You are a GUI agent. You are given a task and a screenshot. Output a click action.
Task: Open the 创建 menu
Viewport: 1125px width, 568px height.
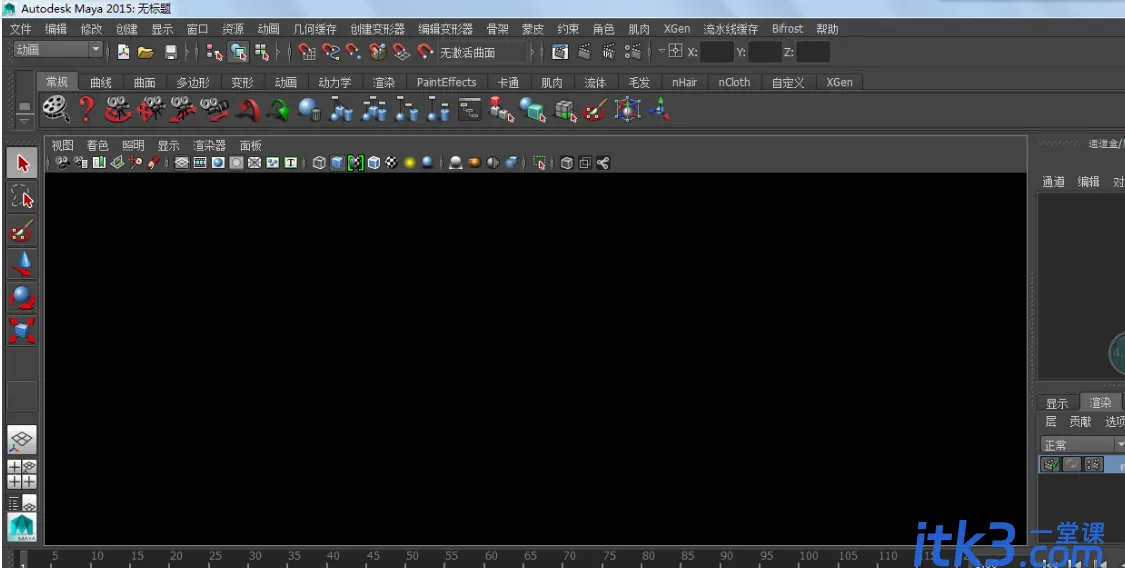tap(126, 29)
